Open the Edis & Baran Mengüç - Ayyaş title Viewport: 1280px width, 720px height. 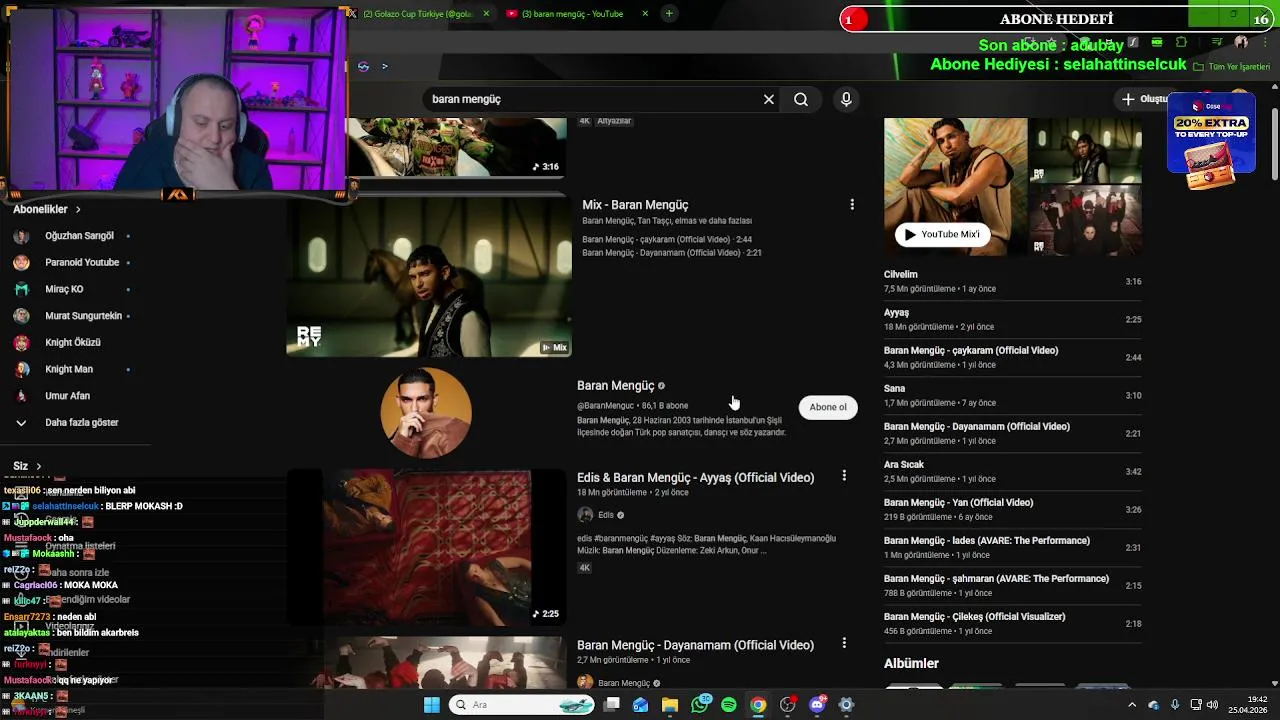pyautogui.click(x=695, y=478)
